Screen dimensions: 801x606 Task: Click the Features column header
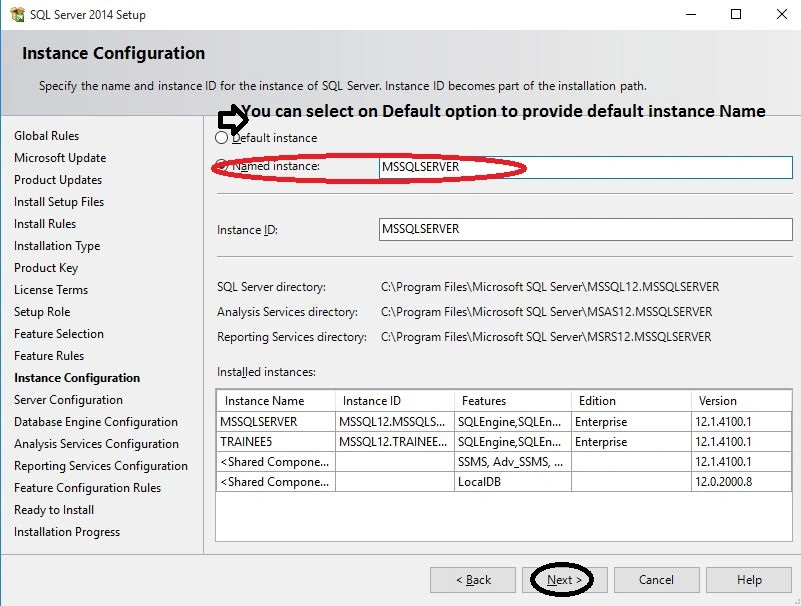pos(513,401)
